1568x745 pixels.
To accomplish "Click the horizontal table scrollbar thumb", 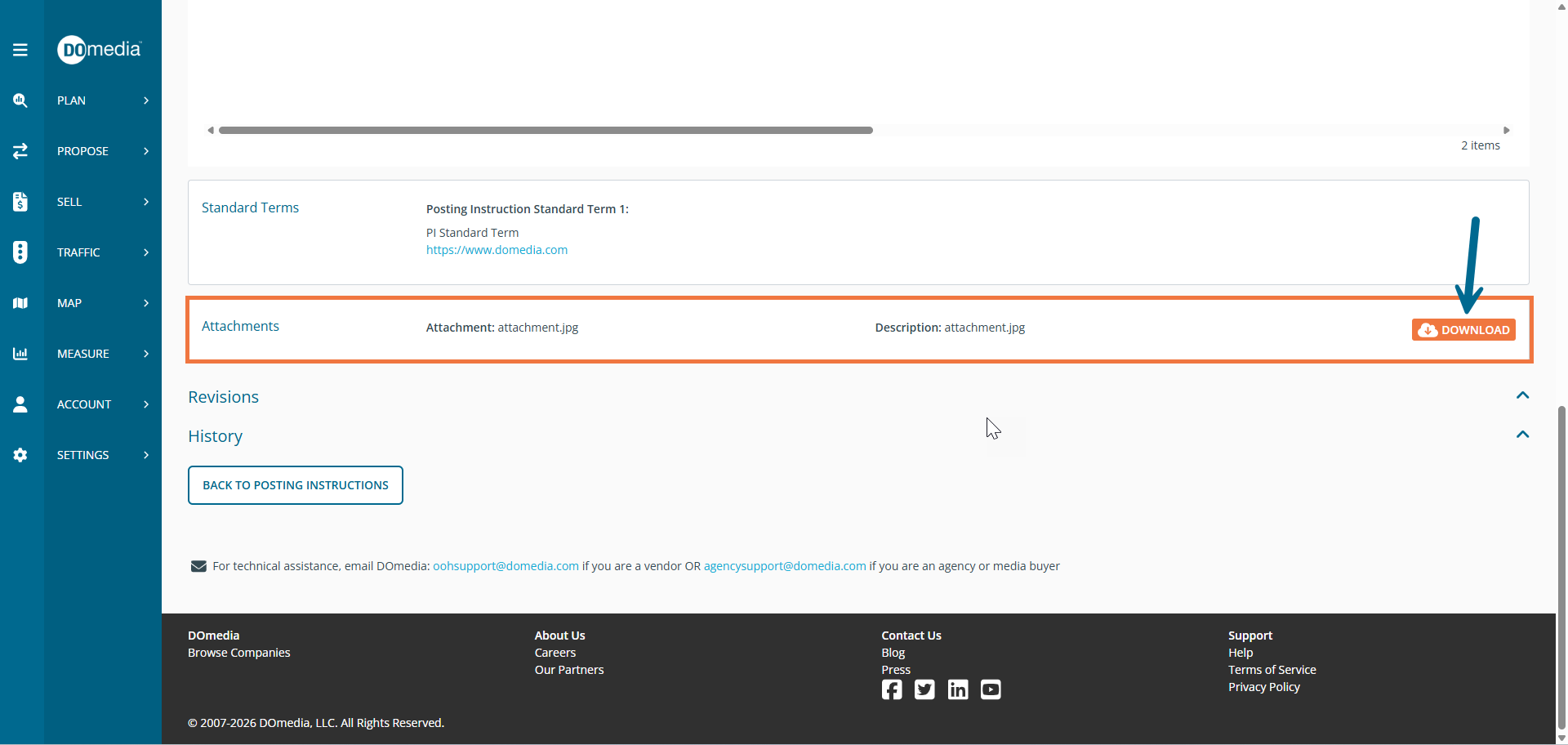I will pos(546,130).
